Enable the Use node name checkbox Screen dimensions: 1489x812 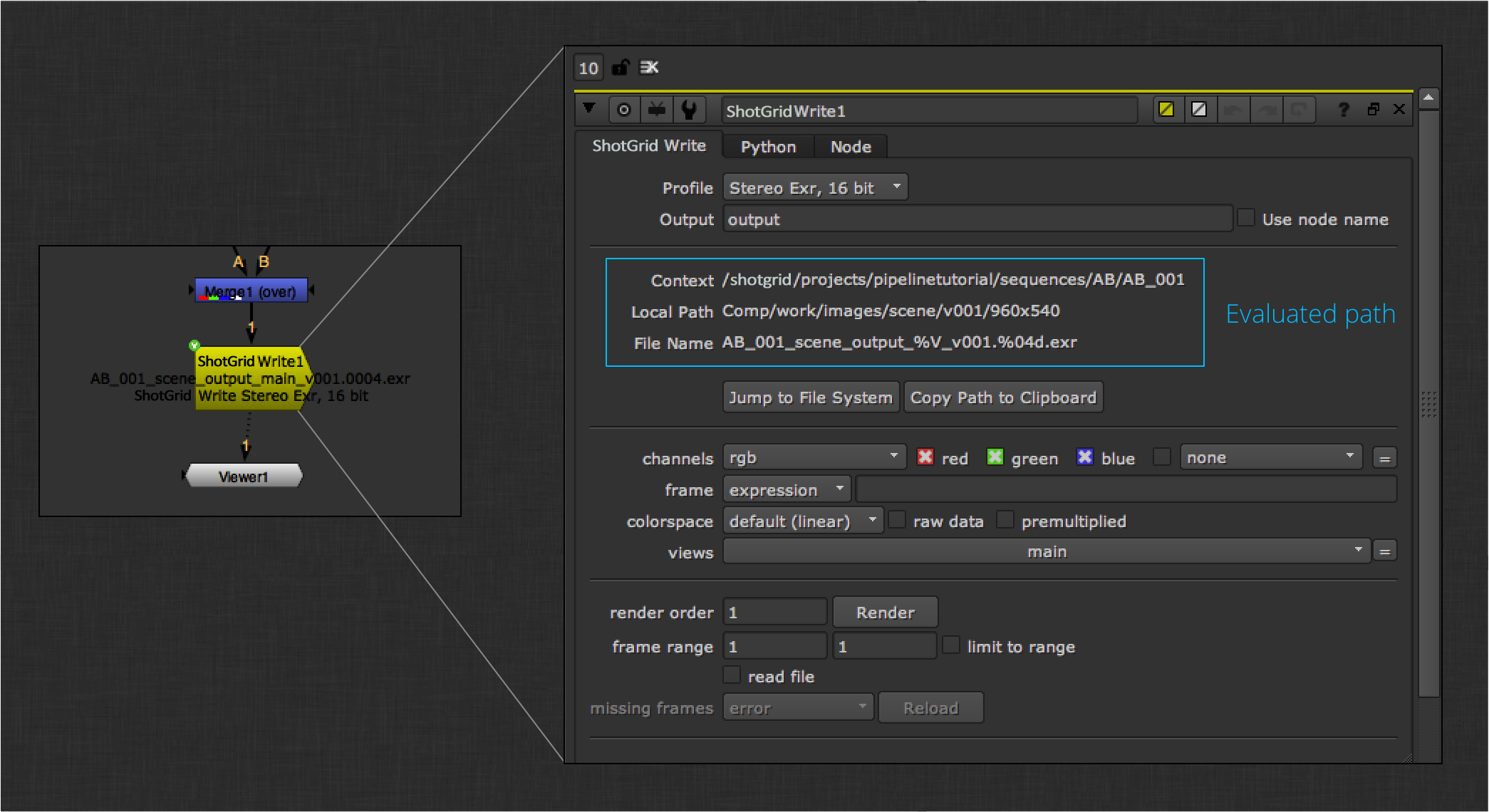(x=1246, y=218)
